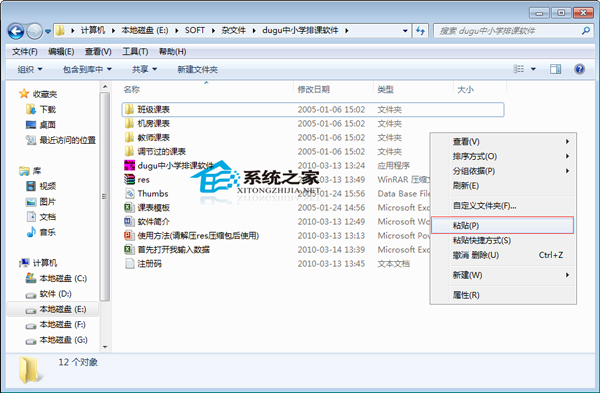600x393 pixels.
Task: Select the 注册码 text file
Action: point(143,264)
